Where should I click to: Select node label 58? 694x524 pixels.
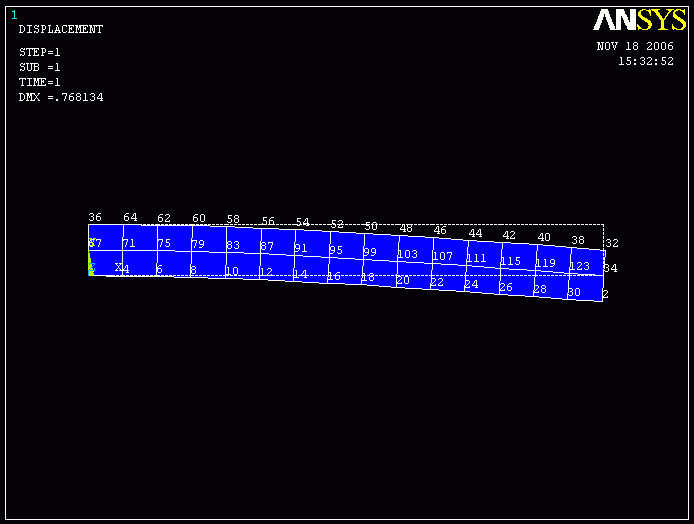[x=233, y=219]
